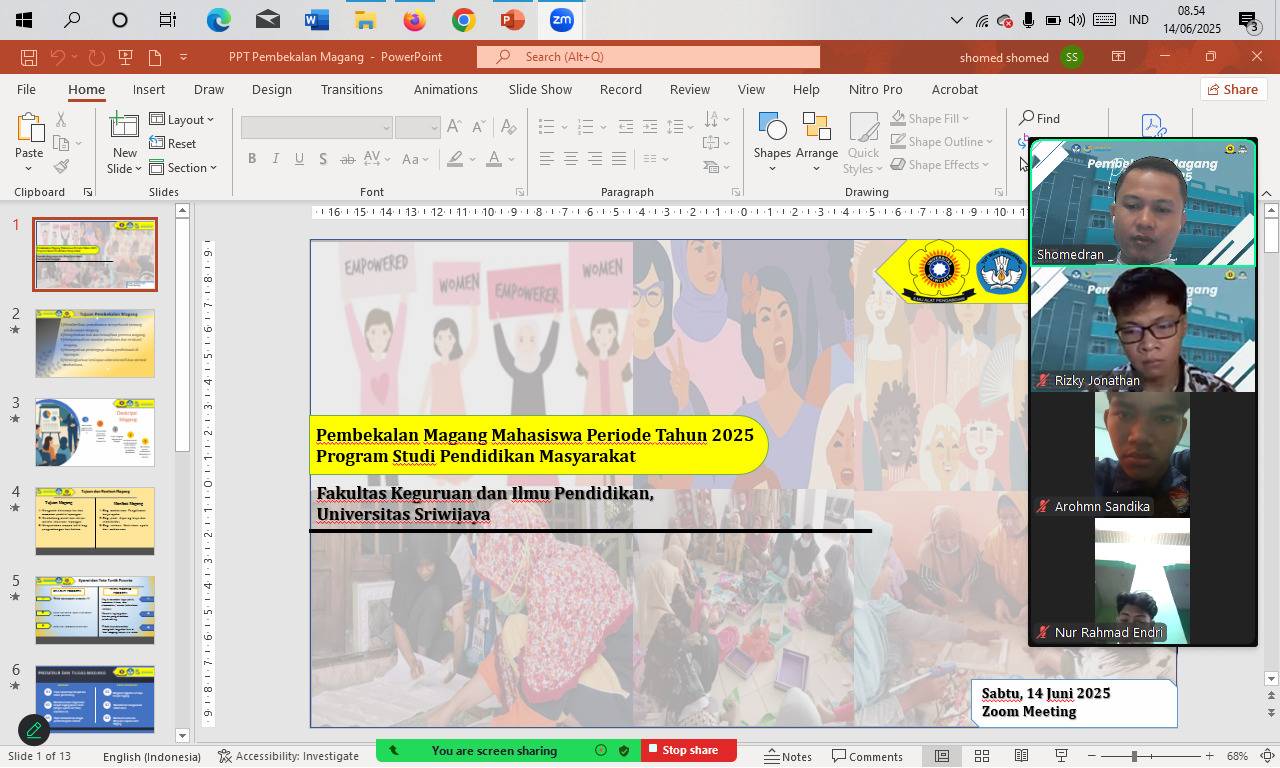Start Slide Show from status bar icon
Image resolution: width=1280 pixels, height=768 pixels.
(1061, 756)
